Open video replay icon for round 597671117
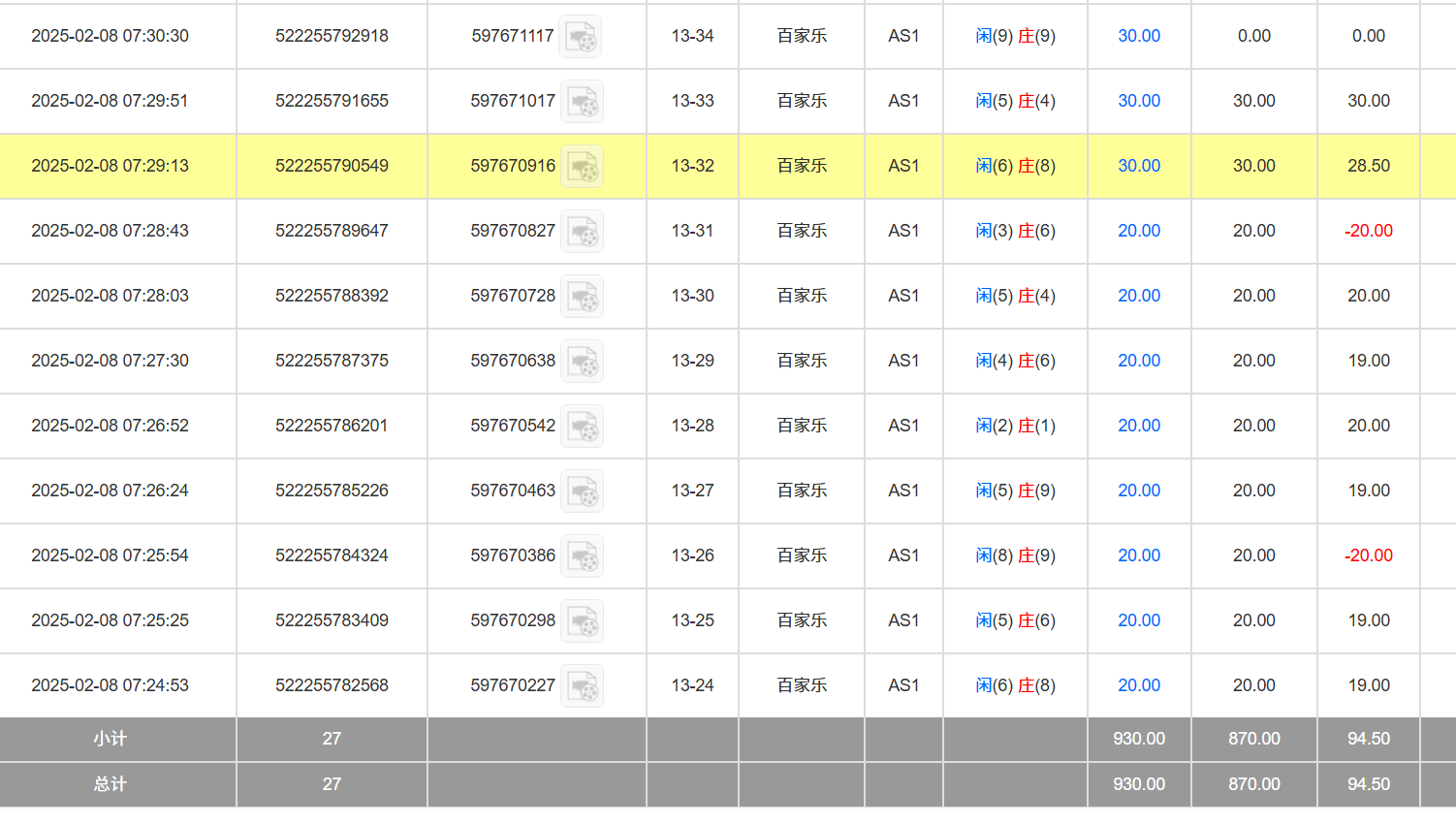The height and width of the screenshot is (825, 1456). pyautogui.click(x=582, y=37)
